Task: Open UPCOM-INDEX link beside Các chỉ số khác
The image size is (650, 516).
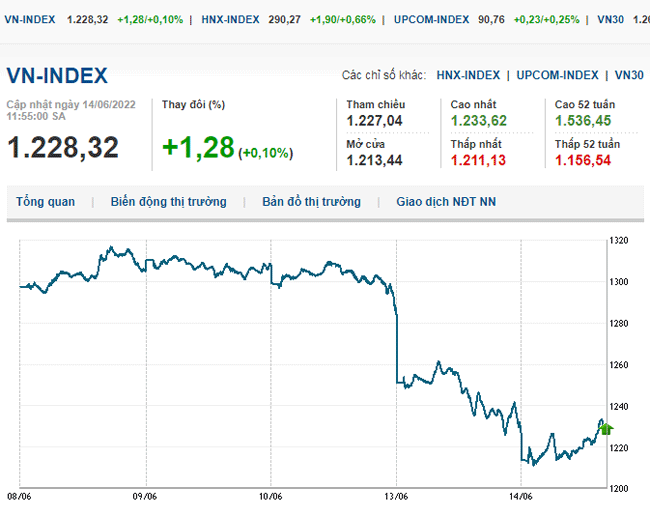Action: point(558,75)
